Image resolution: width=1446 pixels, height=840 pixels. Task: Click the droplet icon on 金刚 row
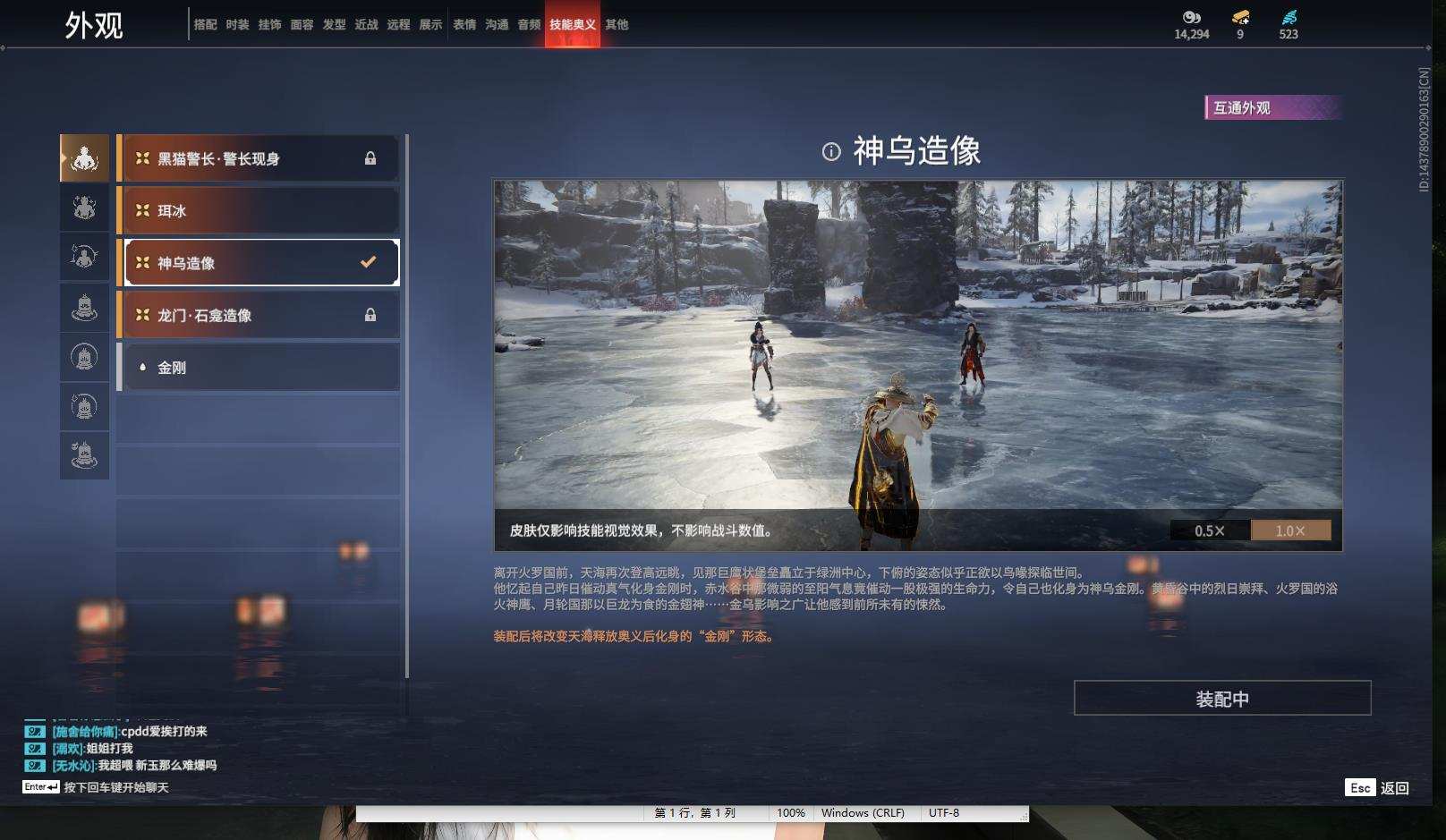142,367
